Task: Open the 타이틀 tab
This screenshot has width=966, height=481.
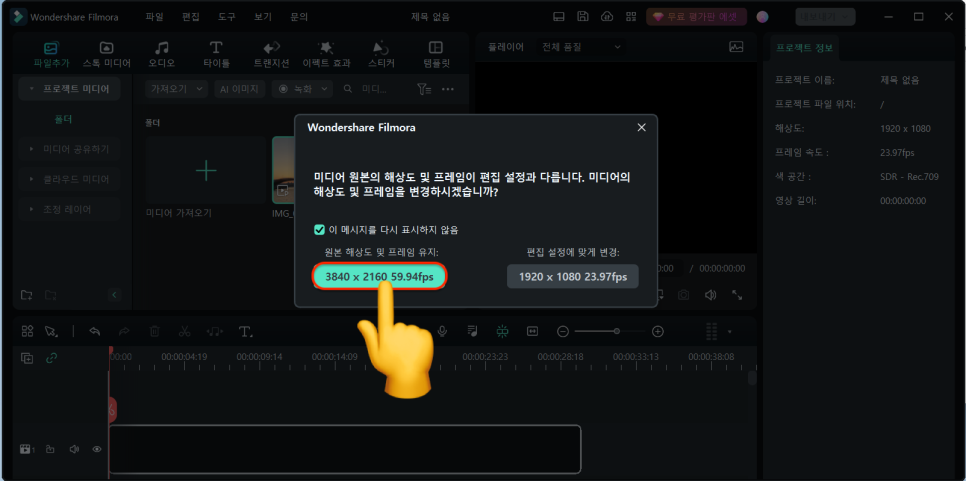Action: tap(216, 54)
